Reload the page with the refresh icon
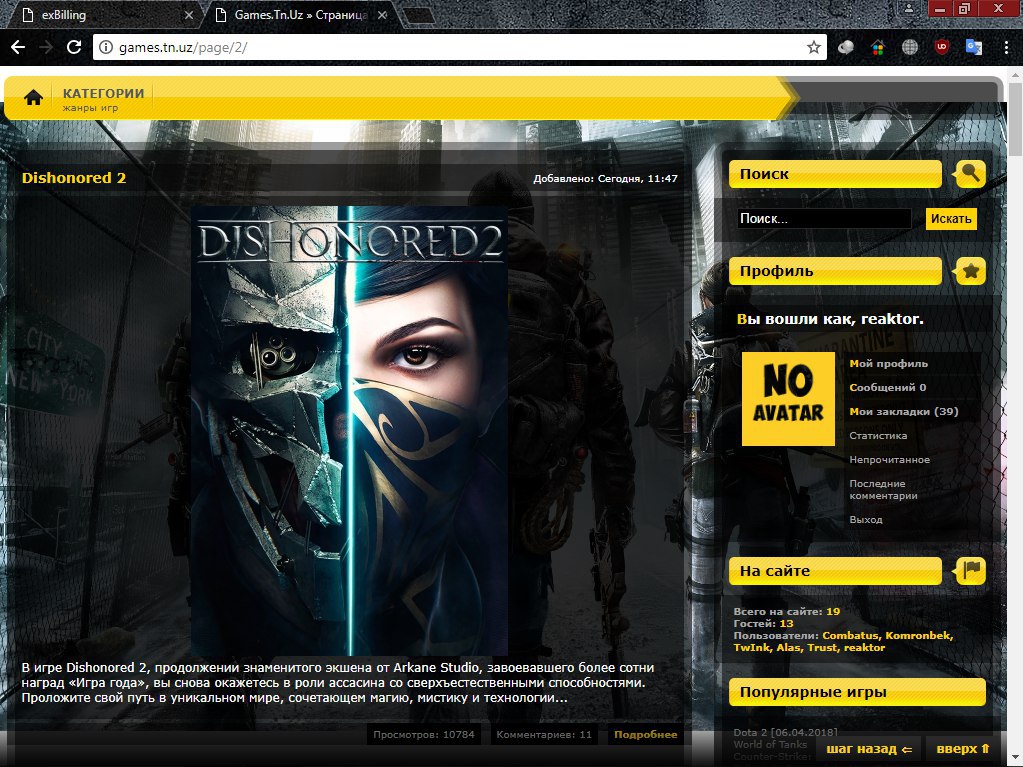 (x=74, y=47)
